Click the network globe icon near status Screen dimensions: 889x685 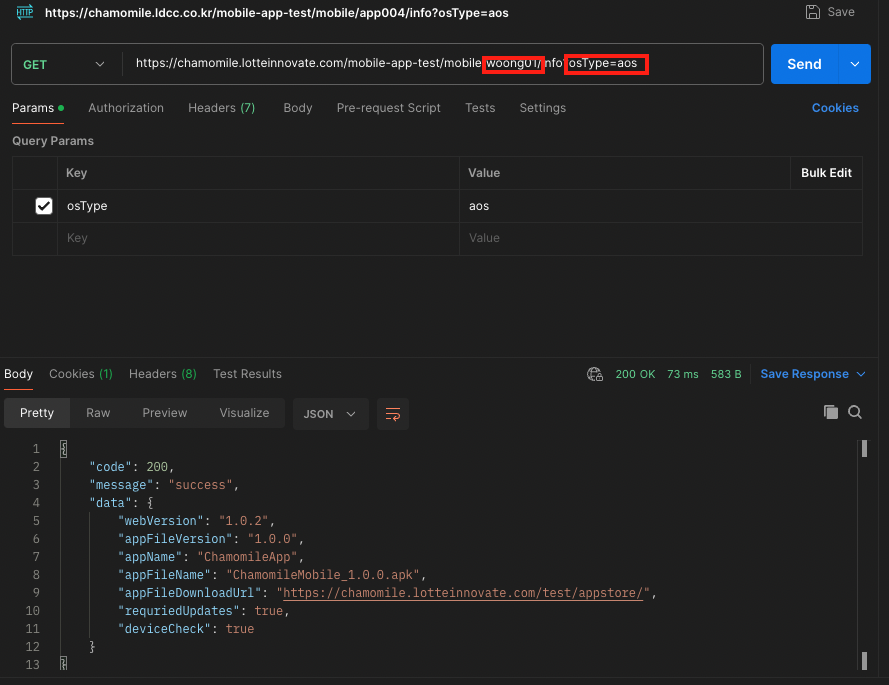[x=595, y=374]
